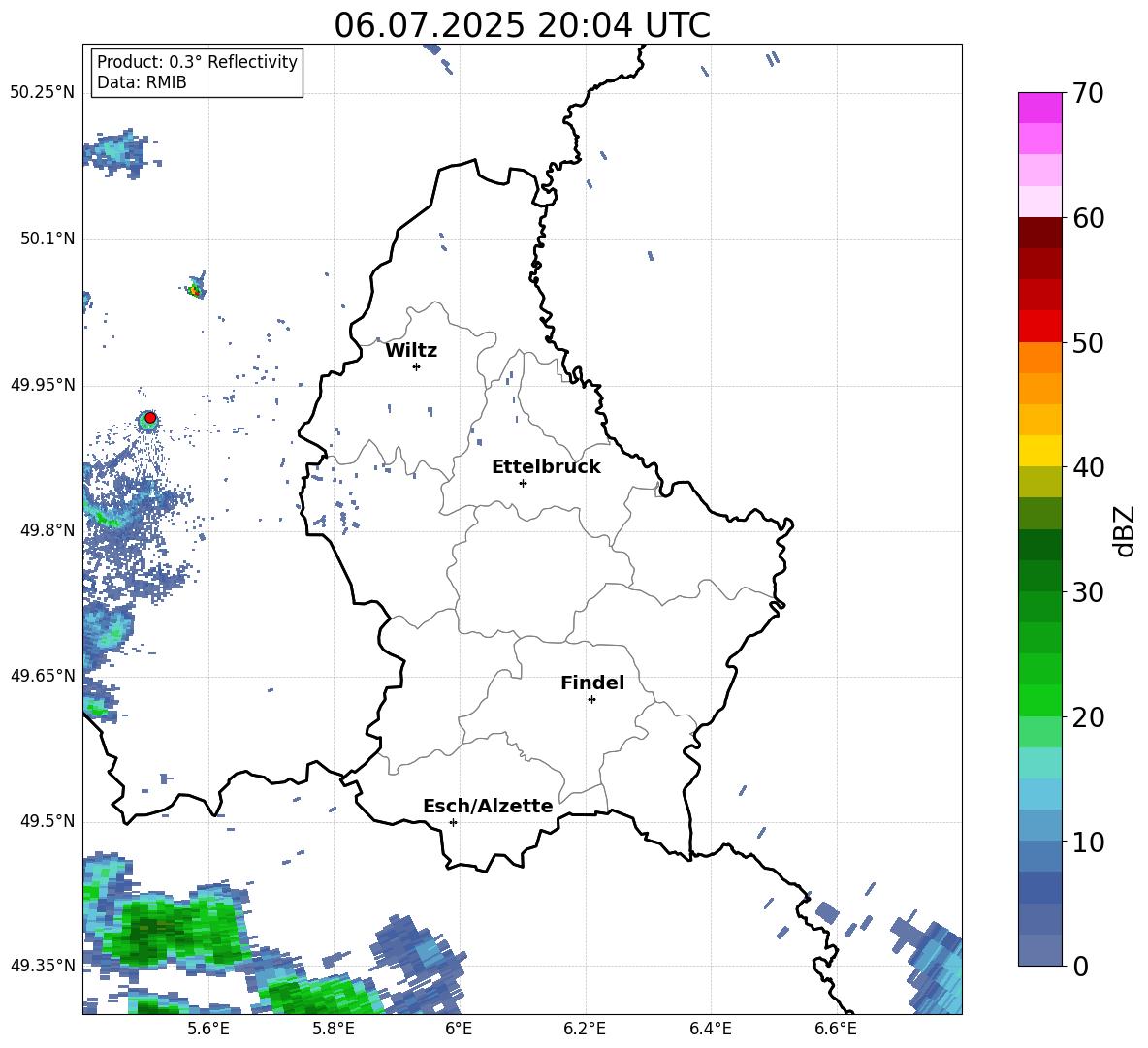Click the magenta top colorbar swatch
1148x1048 pixels.
pos(1039,108)
